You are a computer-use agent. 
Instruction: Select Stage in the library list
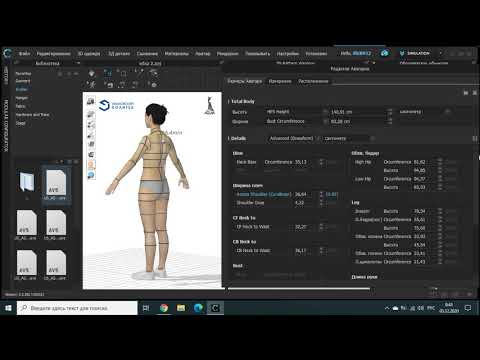(x=20, y=123)
